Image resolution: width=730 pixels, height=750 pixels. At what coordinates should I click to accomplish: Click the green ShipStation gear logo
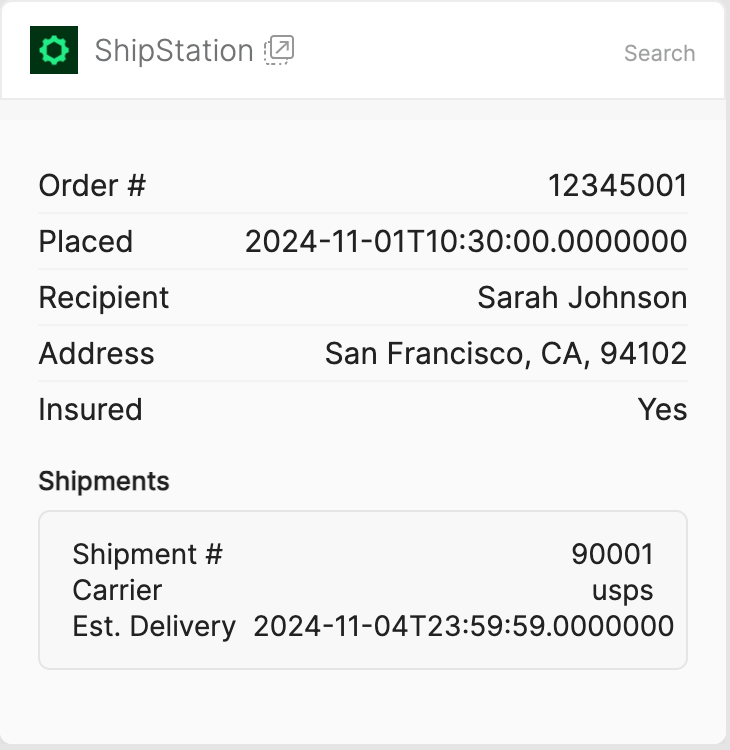coord(54,50)
